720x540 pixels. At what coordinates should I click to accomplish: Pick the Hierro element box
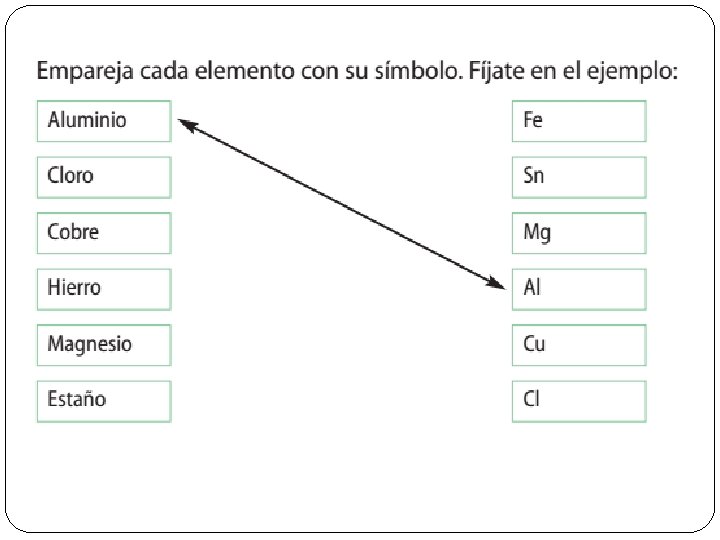[x=103, y=289]
